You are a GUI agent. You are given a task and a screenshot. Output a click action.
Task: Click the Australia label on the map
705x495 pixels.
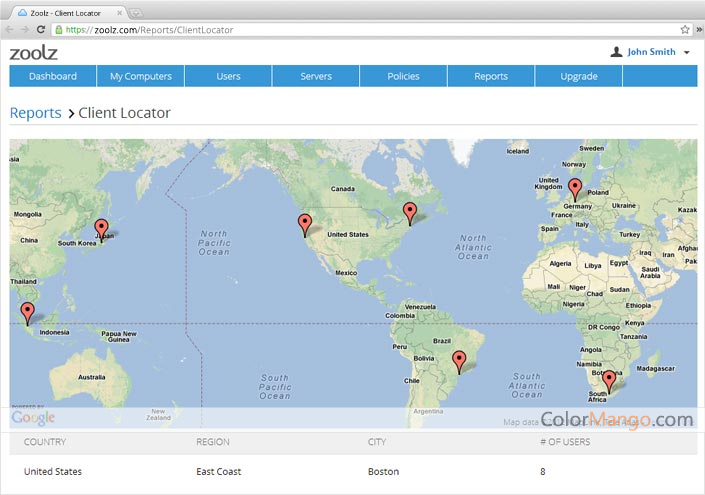point(92,377)
